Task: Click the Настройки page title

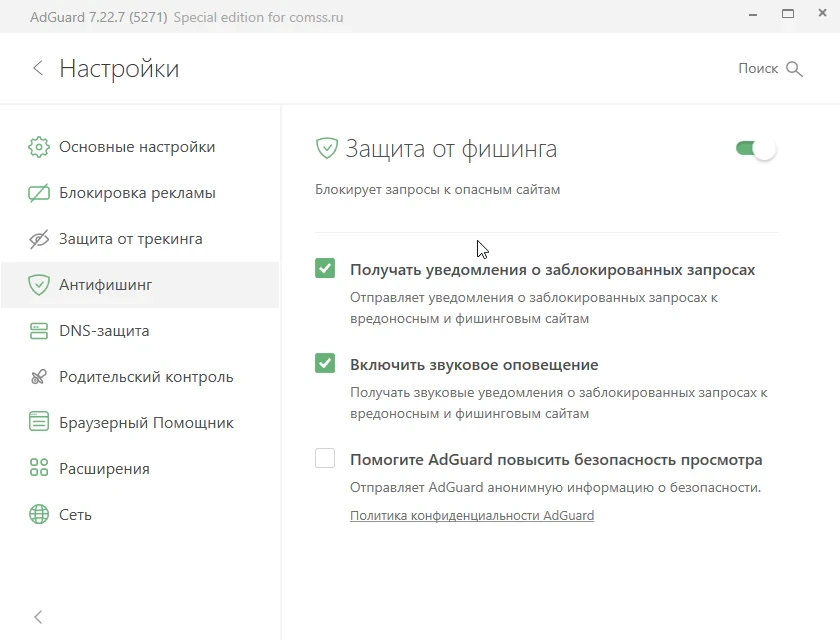Action: coord(119,69)
